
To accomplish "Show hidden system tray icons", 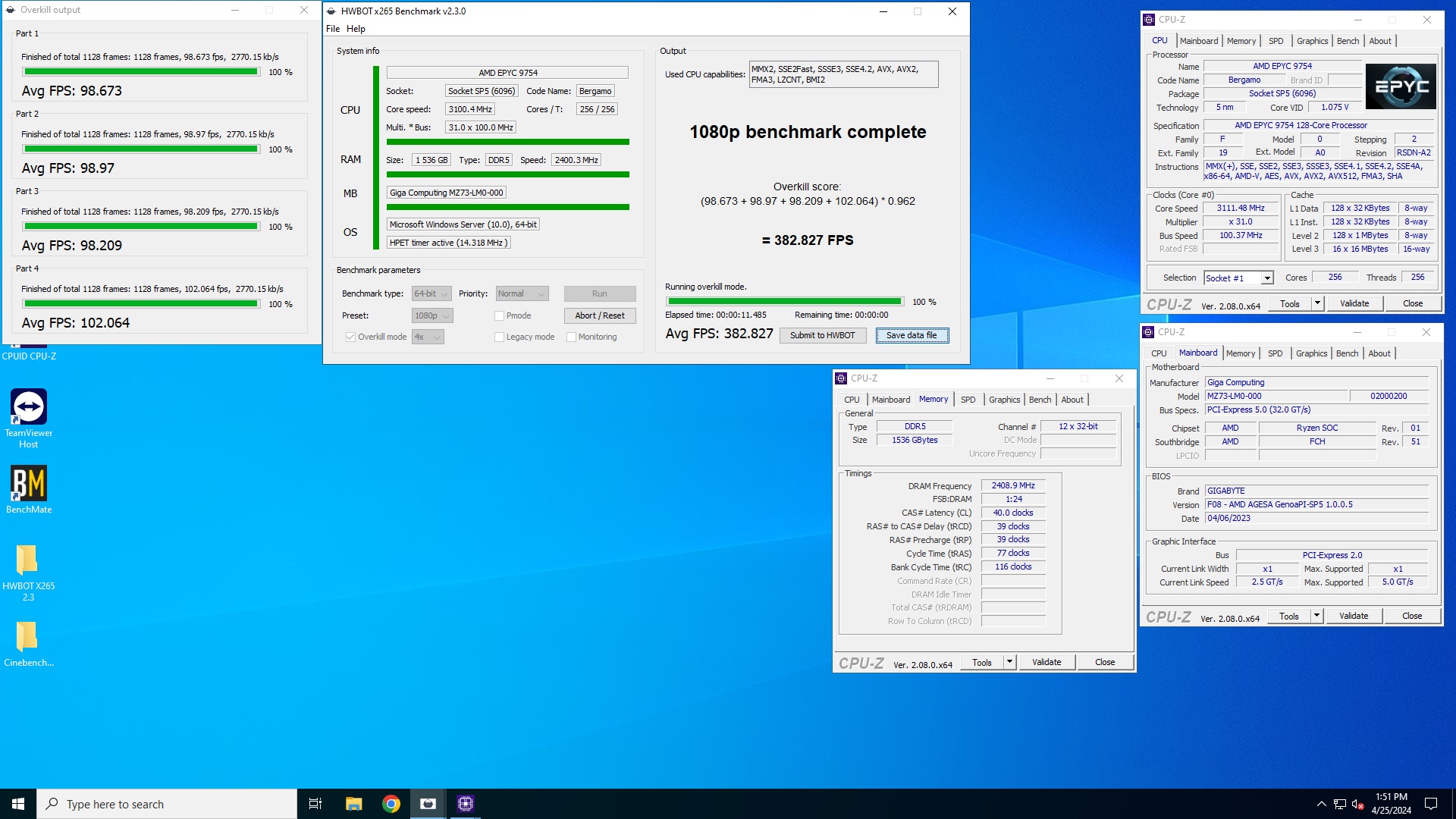I will [x=1321, y=804].
